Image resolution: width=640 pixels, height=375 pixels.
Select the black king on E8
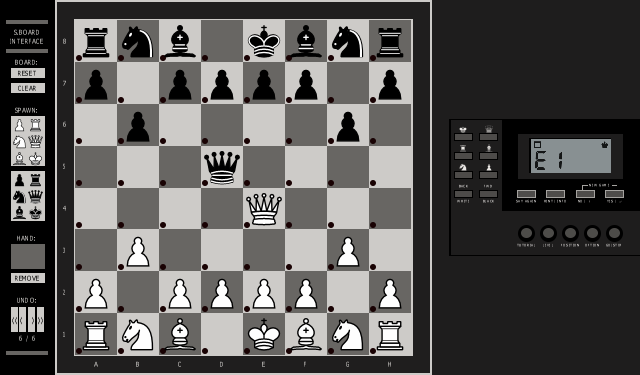264,41
